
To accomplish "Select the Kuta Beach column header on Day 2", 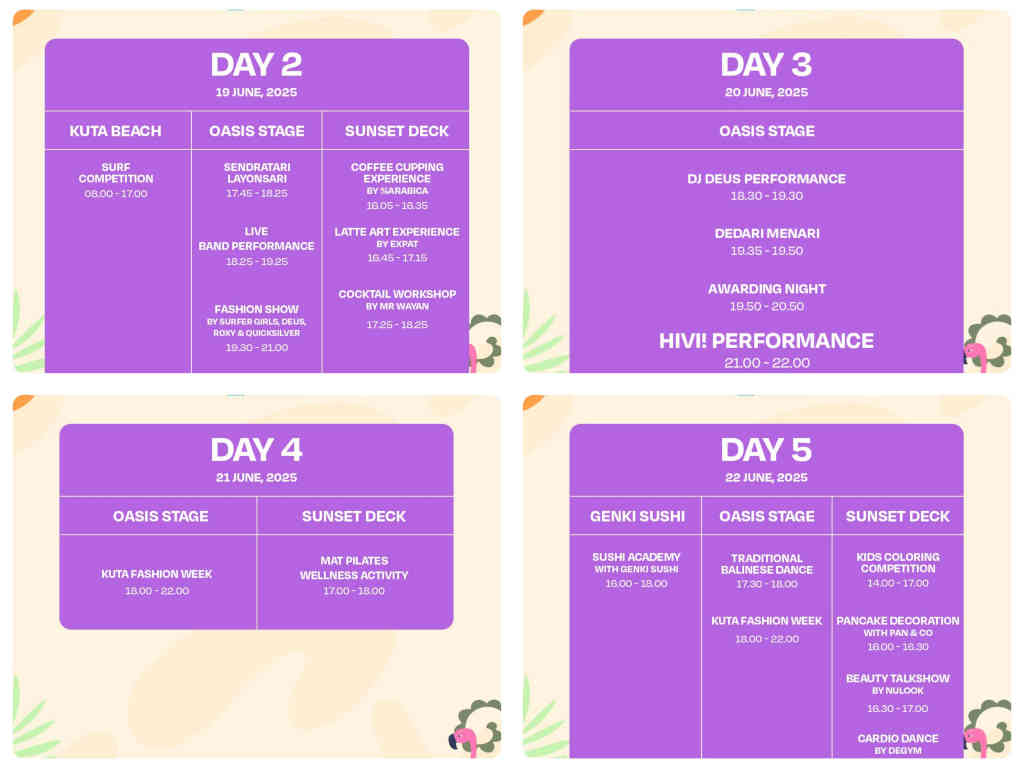I will [115, 131].
